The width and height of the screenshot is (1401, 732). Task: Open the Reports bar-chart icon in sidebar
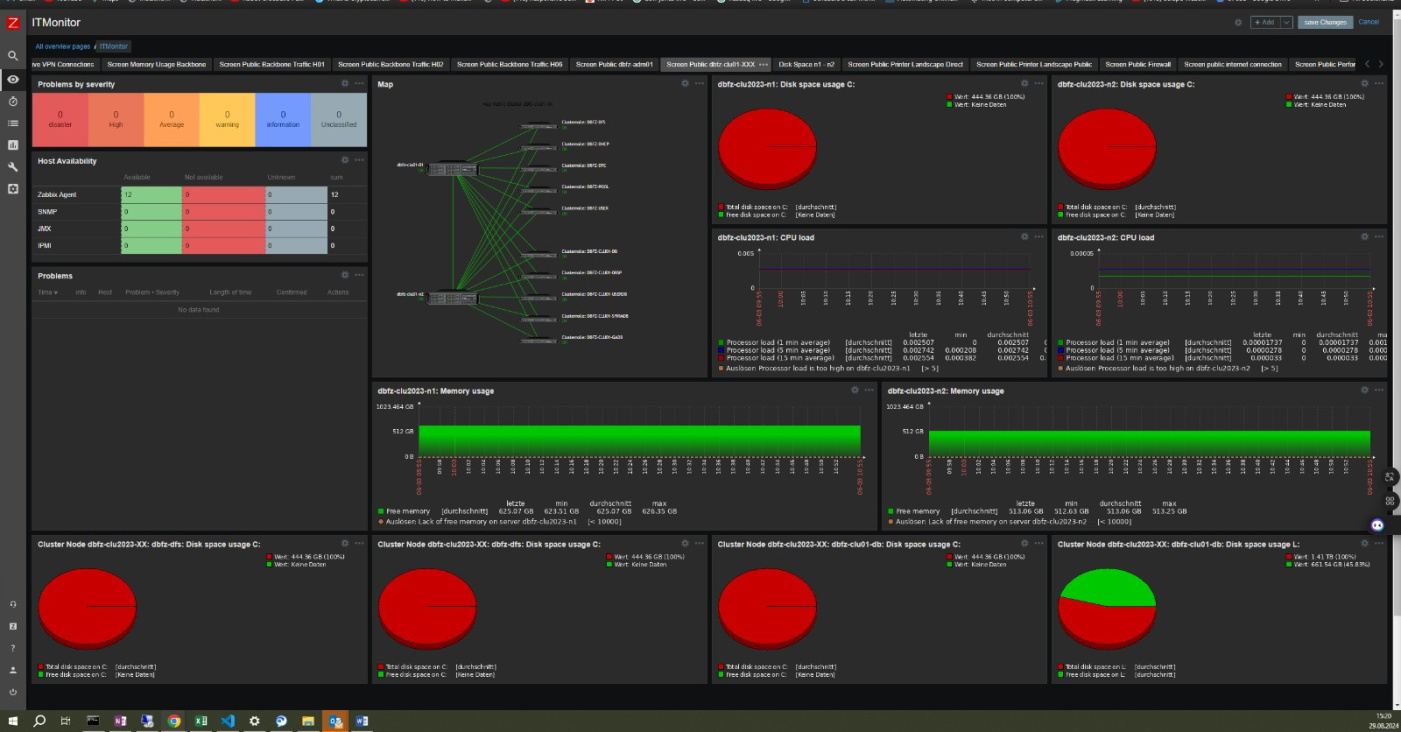13,145
